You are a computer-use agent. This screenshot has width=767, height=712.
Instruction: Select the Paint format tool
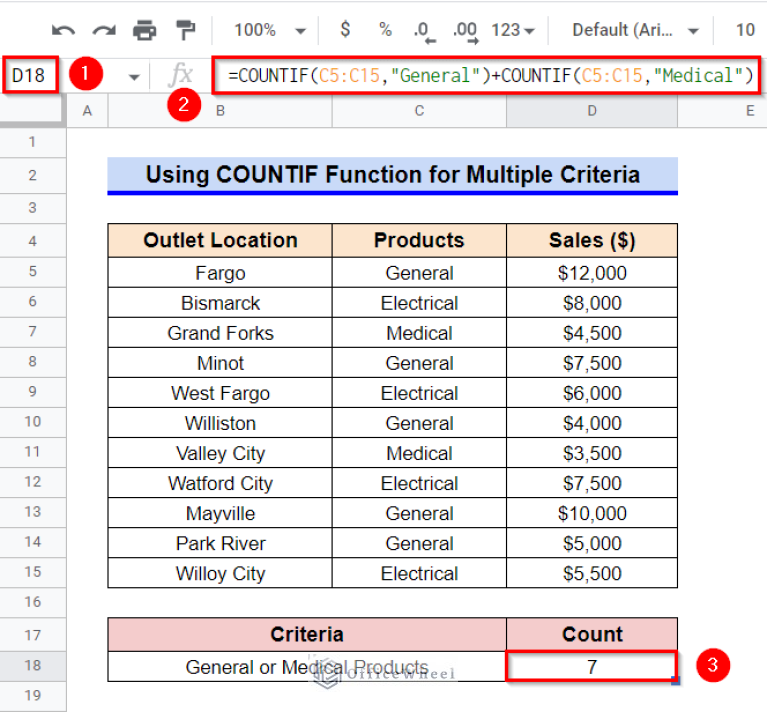pyautogui.click(x=185, y=30)
